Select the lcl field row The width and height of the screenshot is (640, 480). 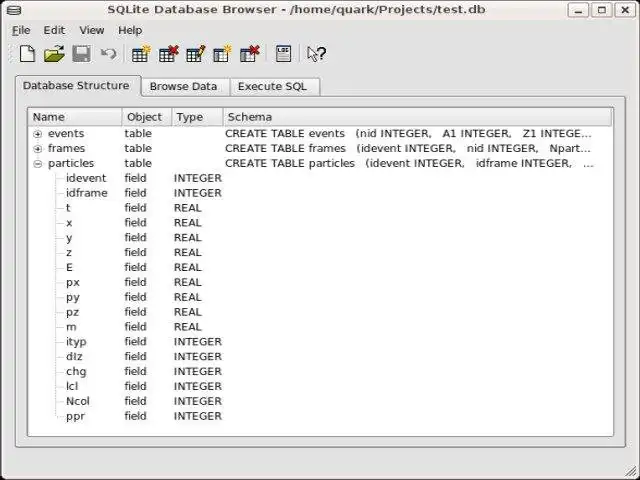pos(320,387)
